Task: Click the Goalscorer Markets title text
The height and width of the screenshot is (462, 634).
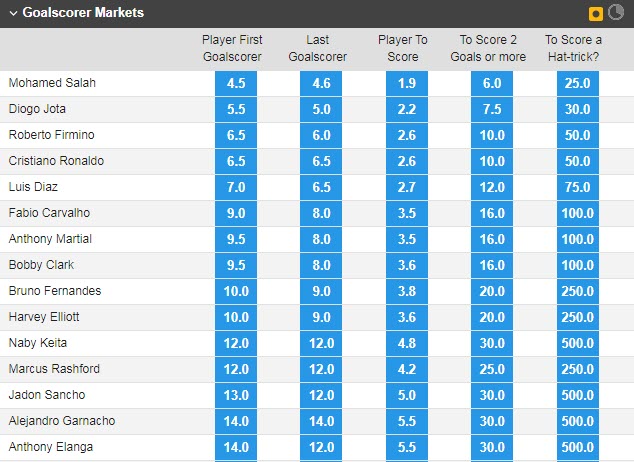Action: (83, 14)
